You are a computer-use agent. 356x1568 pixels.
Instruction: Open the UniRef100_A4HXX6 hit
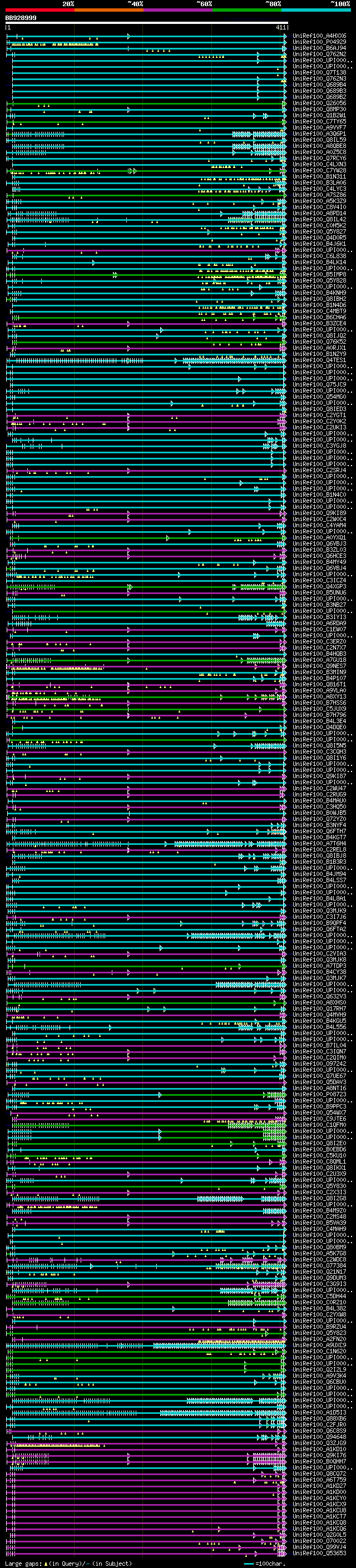click(x=319, y=36)
